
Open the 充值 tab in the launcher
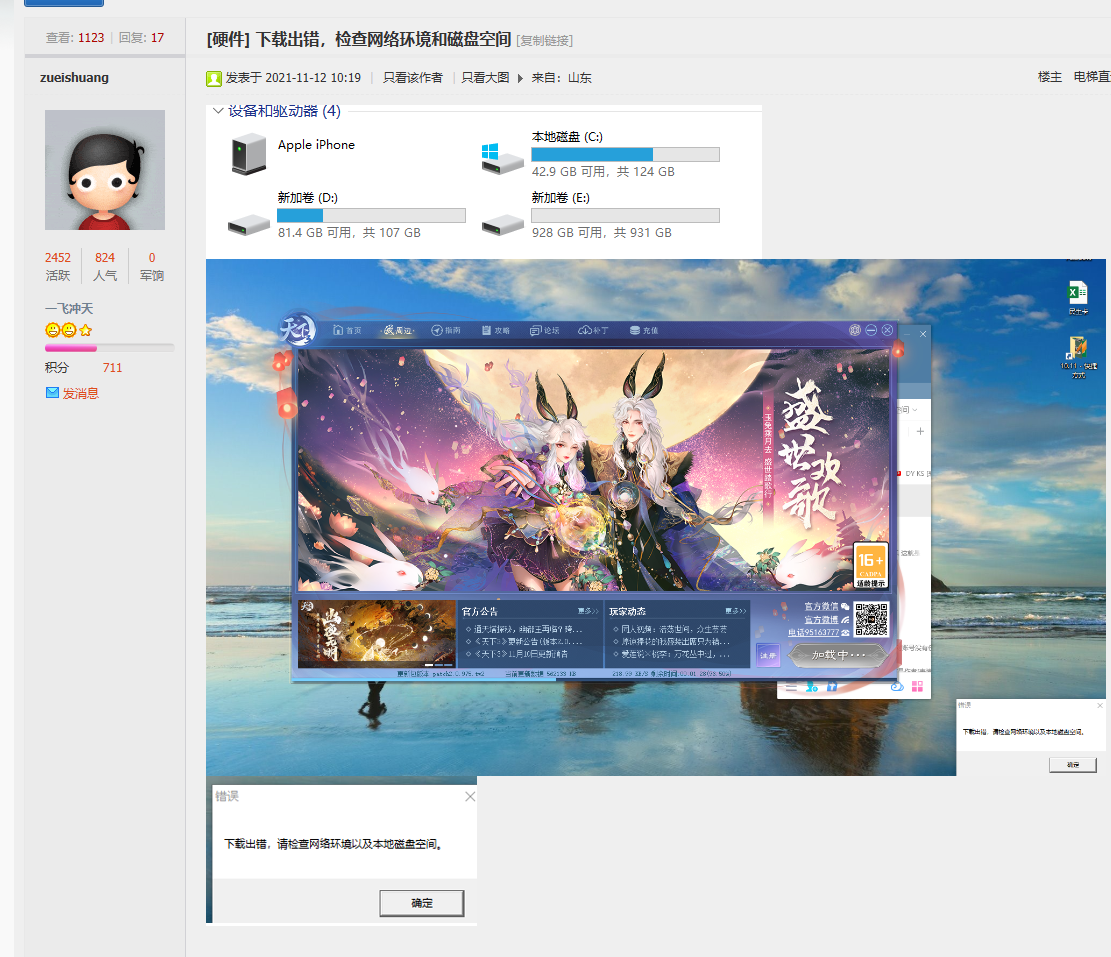644,330
